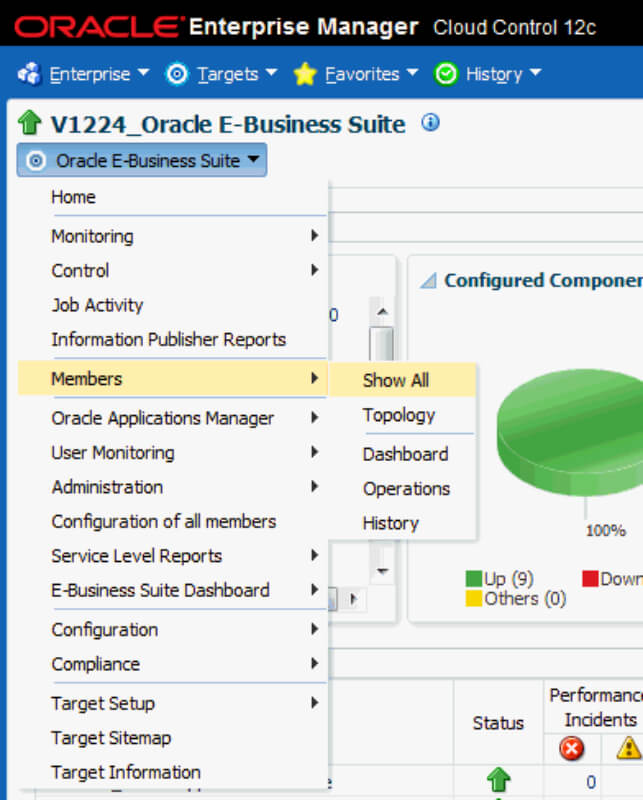
Task: Click horizontal scroll right arrow in left panel
Action: click(x=353, y=599)
